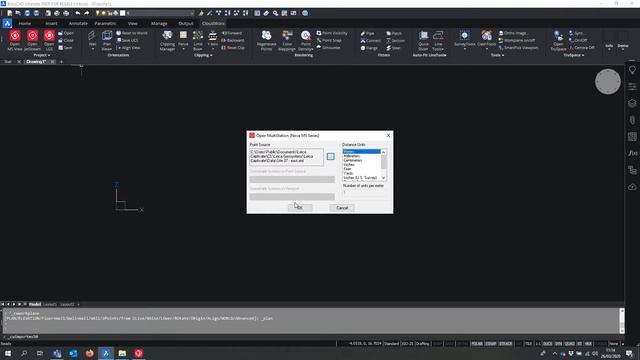640x360 pixels.
Task: Open the layers panel icon on right sidebar
Action: 632,103
